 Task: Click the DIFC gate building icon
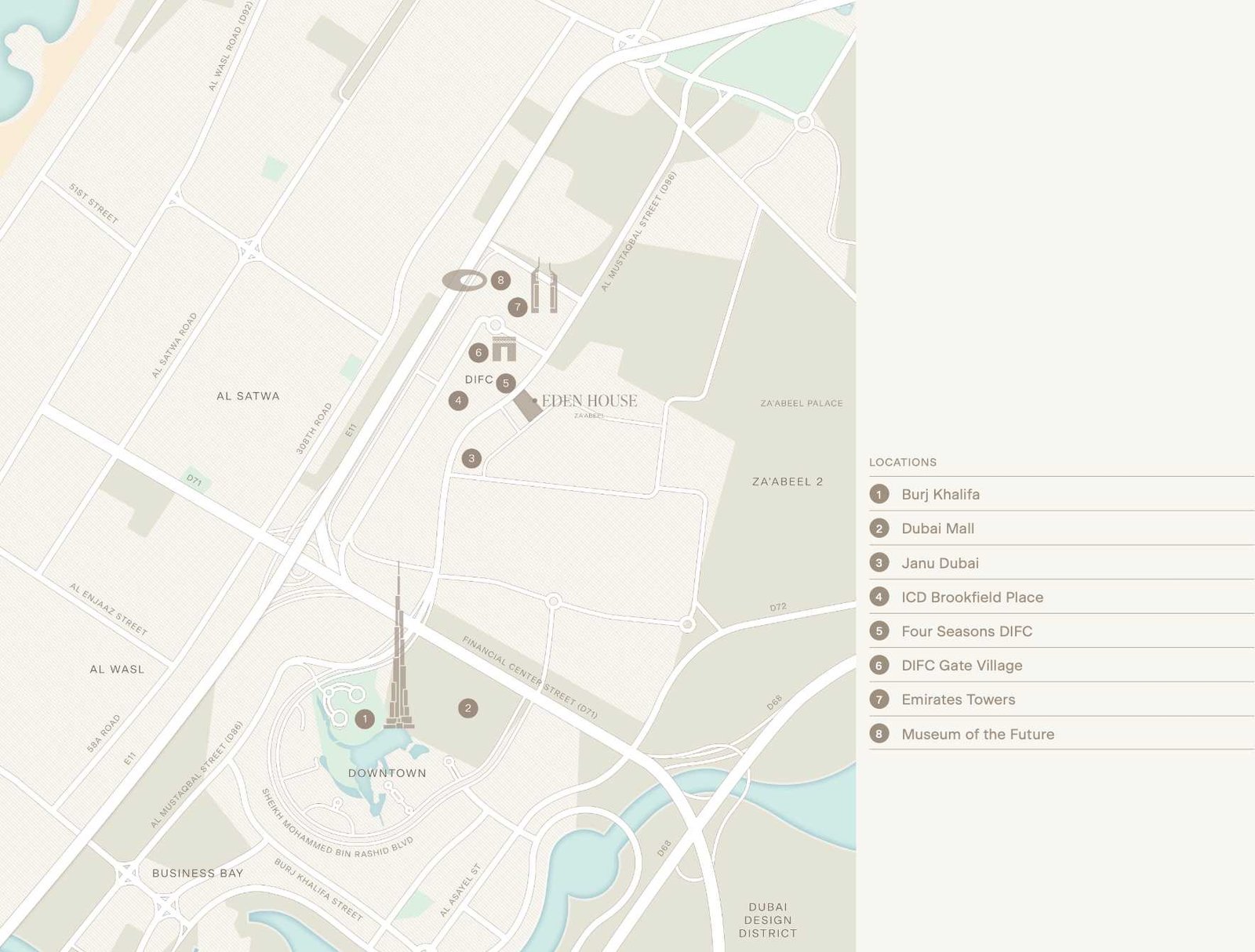[504, 348]
